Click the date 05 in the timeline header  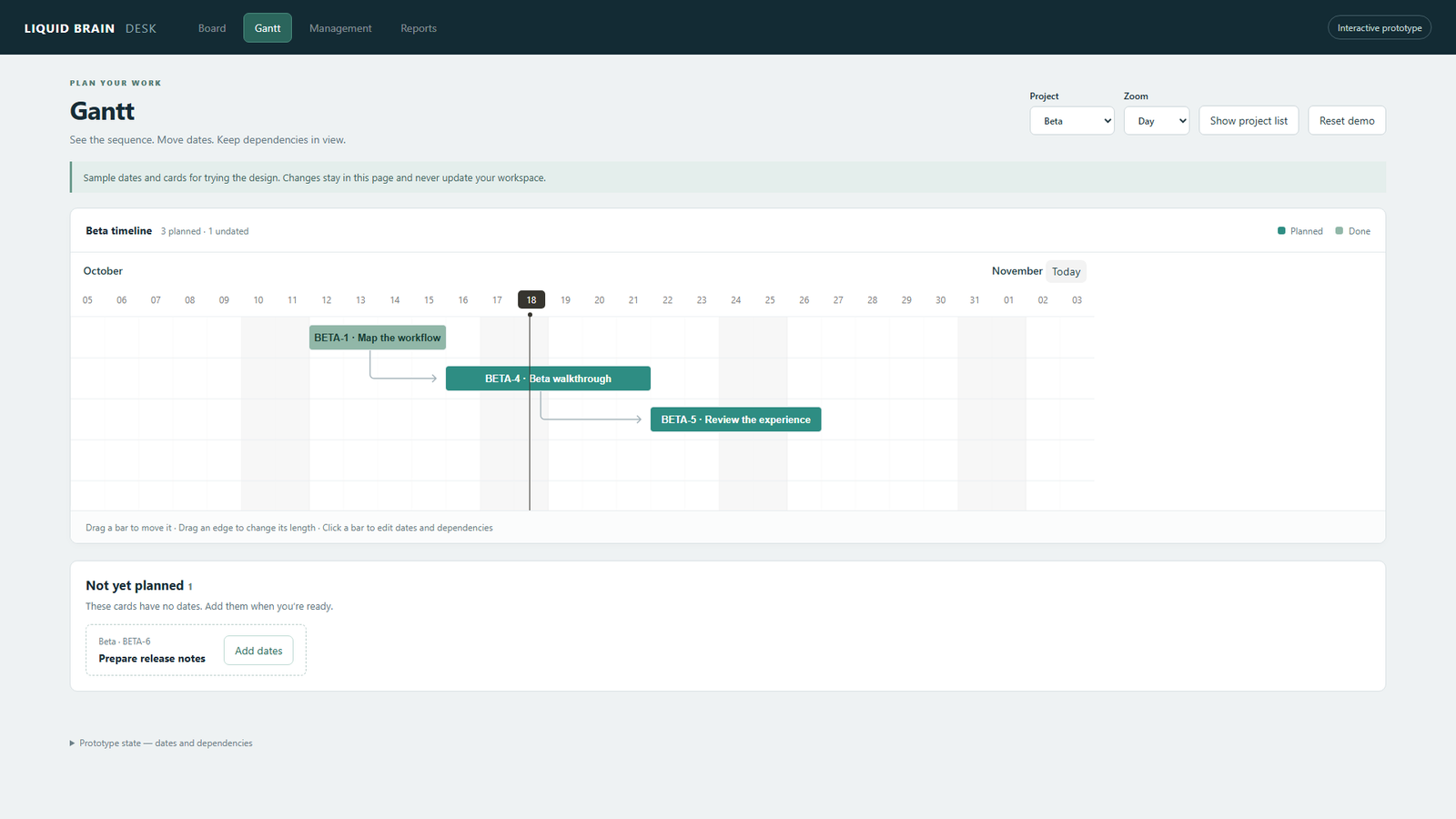(87, 300)
